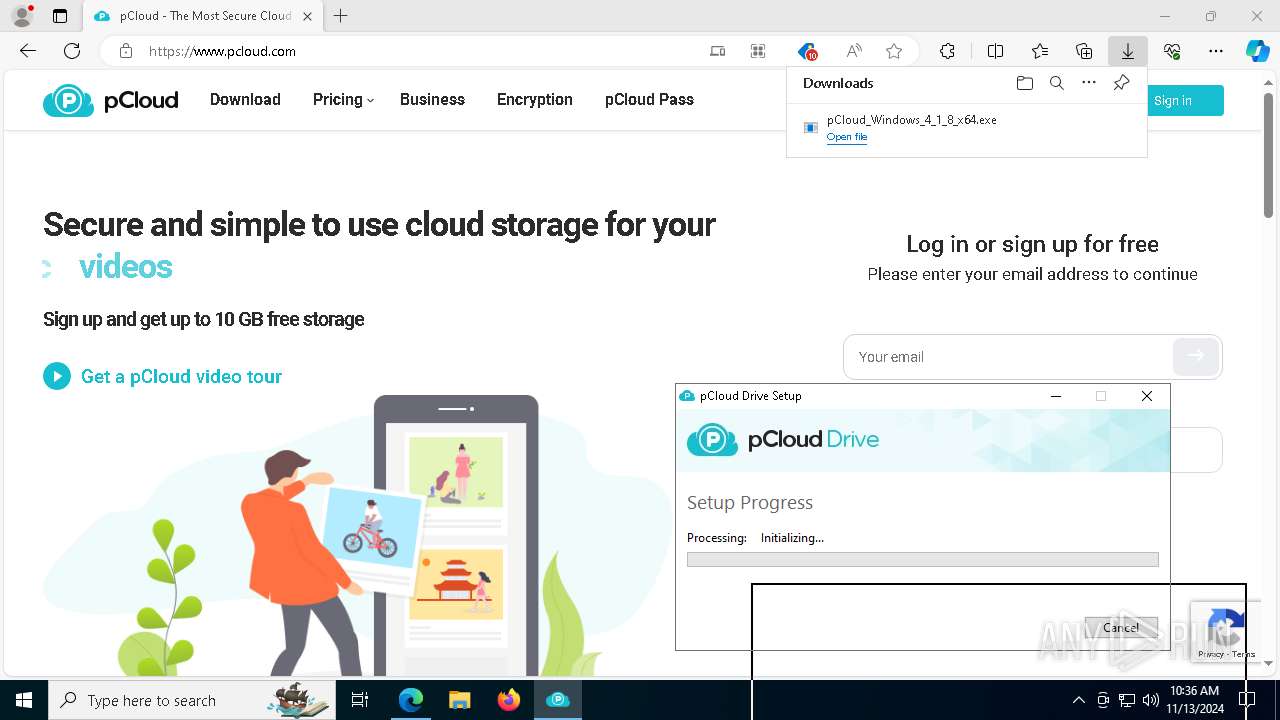Open the pCloud Pass page
This screenshot has width=1280, height=720.
pos(649,99)
